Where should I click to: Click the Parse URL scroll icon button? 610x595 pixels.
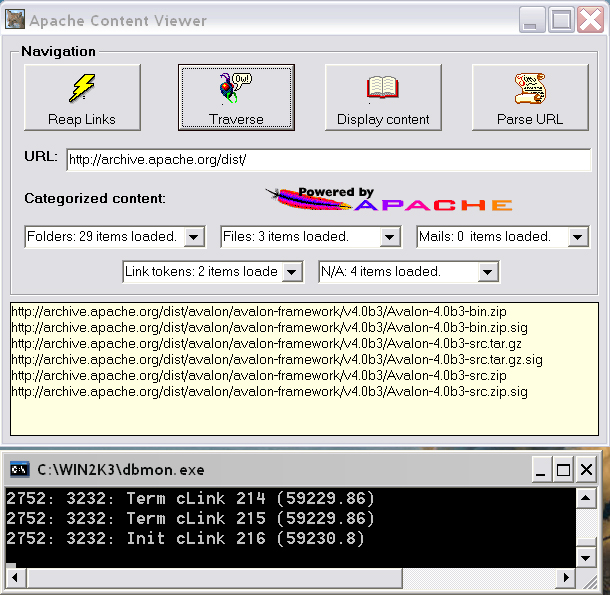[x=530, y=98]
